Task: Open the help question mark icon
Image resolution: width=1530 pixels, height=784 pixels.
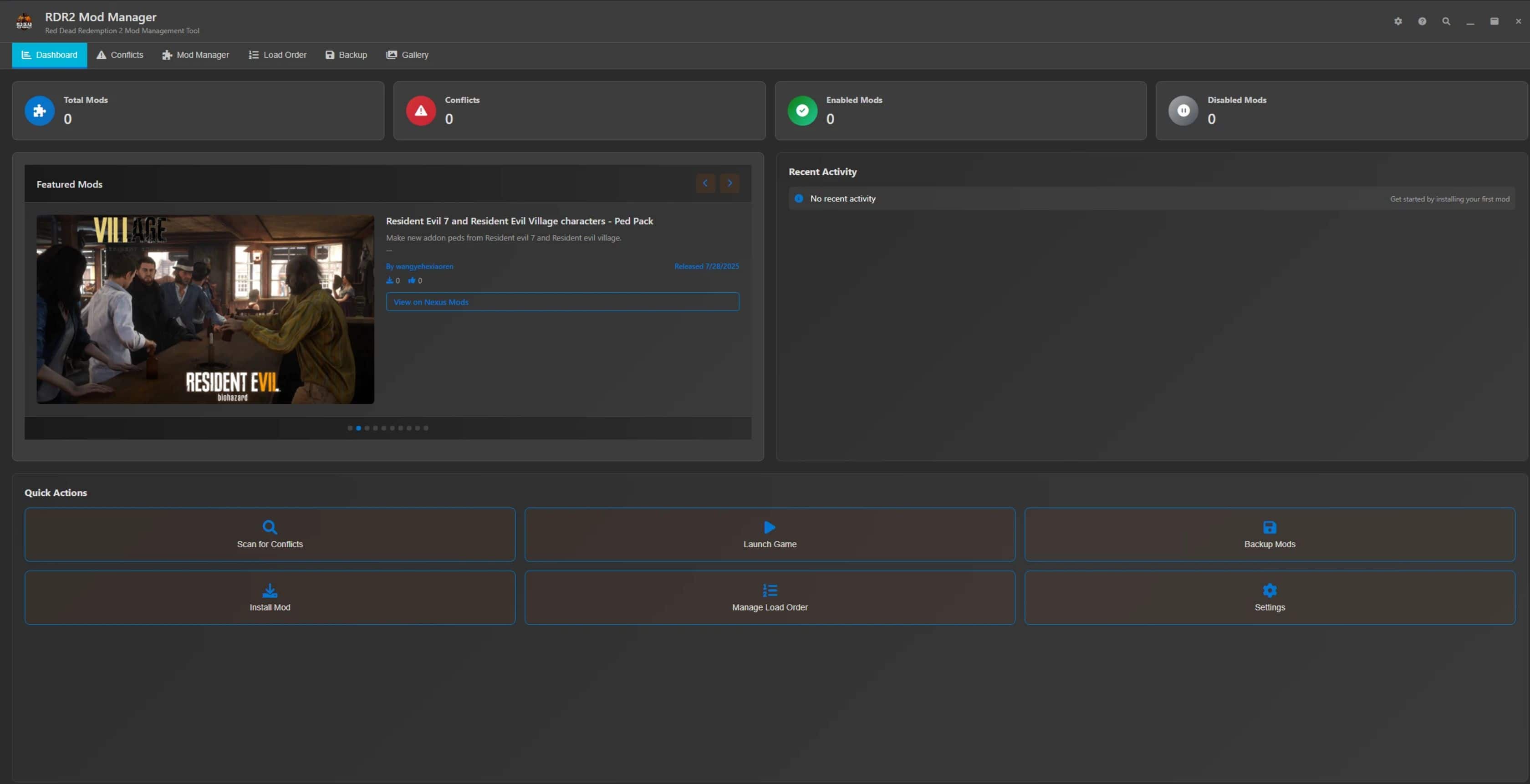Action: pyautogui.click(x=1422, y=21)
